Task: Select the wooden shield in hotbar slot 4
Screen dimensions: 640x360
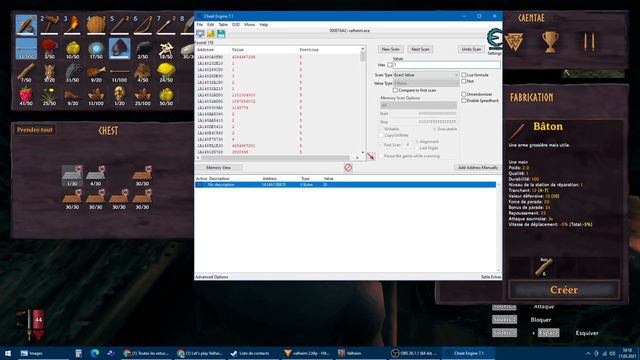Action: 96,25
